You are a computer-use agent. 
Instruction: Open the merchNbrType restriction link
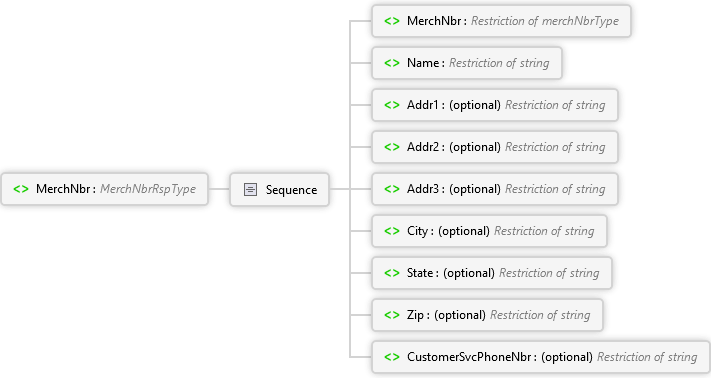click(545, 21)
